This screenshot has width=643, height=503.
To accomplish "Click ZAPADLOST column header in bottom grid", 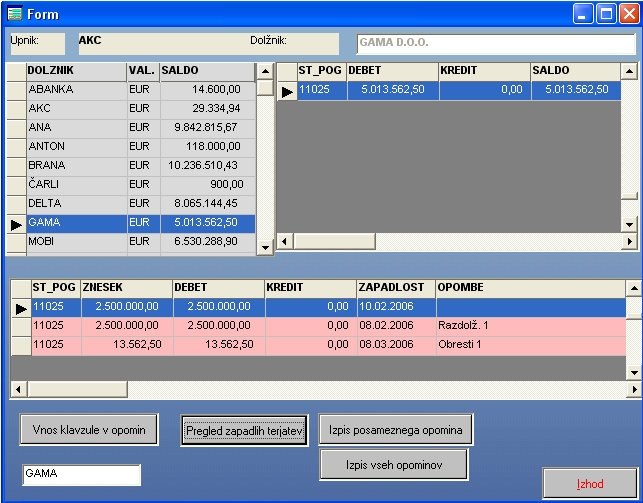I will [x=395, y=288].
